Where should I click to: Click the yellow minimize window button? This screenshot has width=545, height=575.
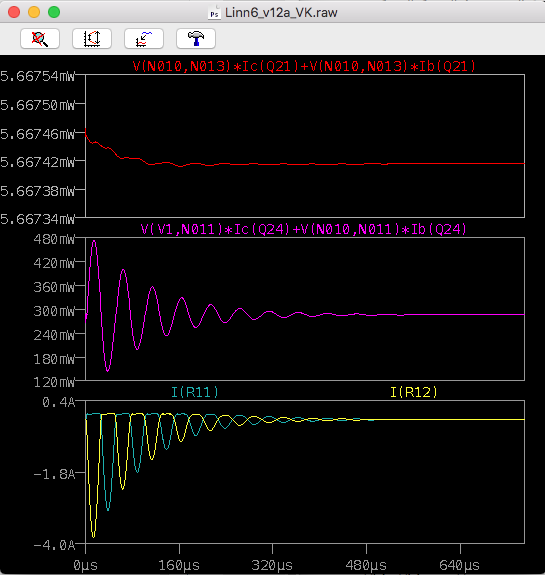(34, 12)
